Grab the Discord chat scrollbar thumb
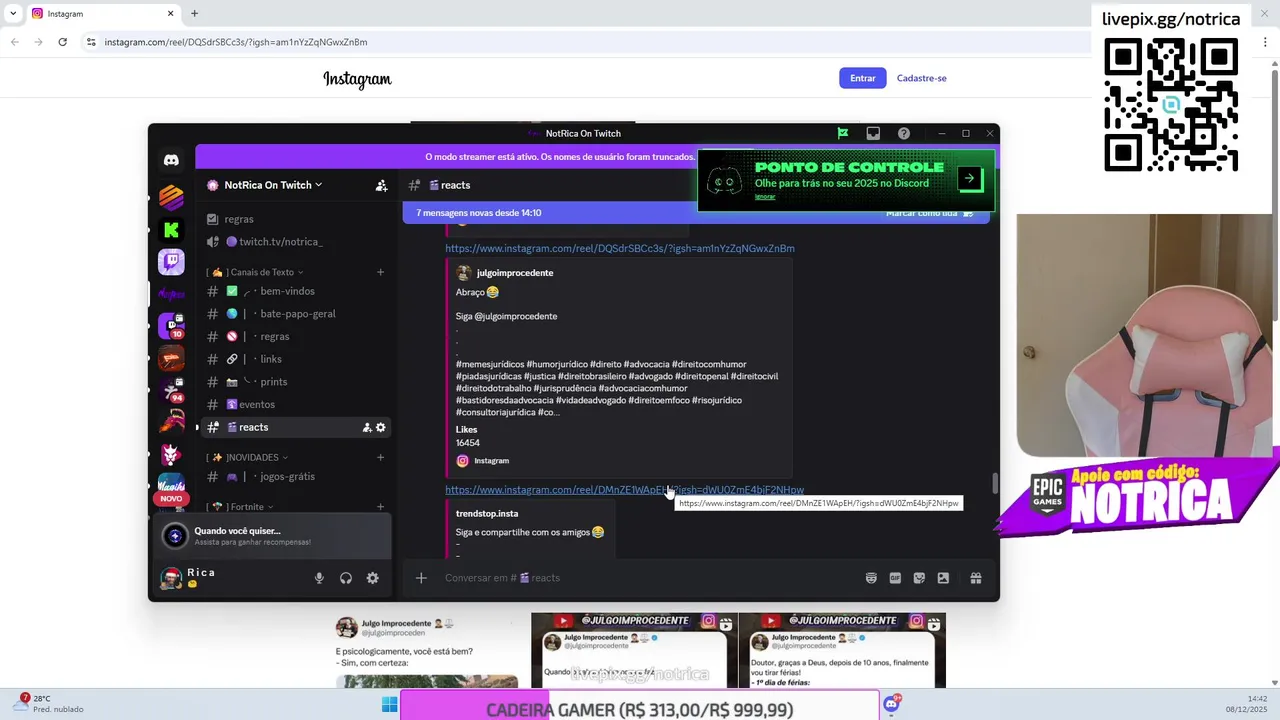This screenshot has height=720, width=1280. pos(994,484)
